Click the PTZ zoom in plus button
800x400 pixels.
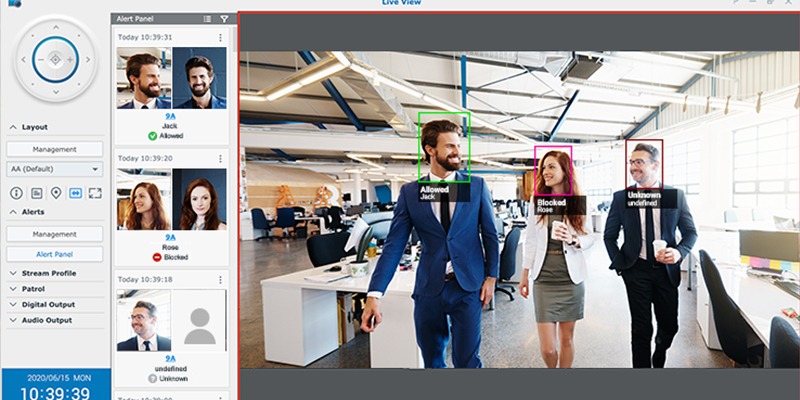click(70, 60)
